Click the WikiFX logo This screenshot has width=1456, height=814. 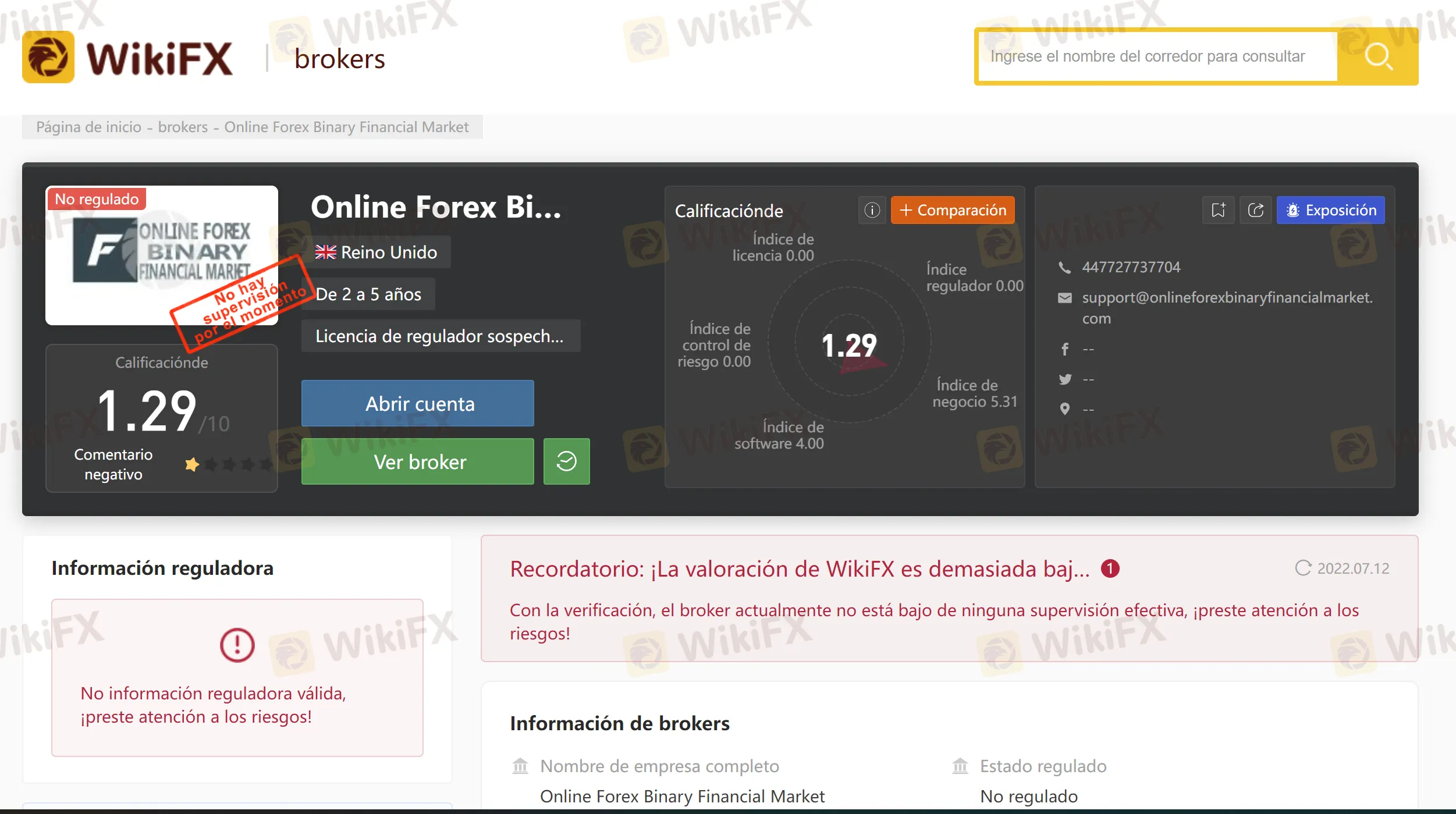click(x=128, y=57)
